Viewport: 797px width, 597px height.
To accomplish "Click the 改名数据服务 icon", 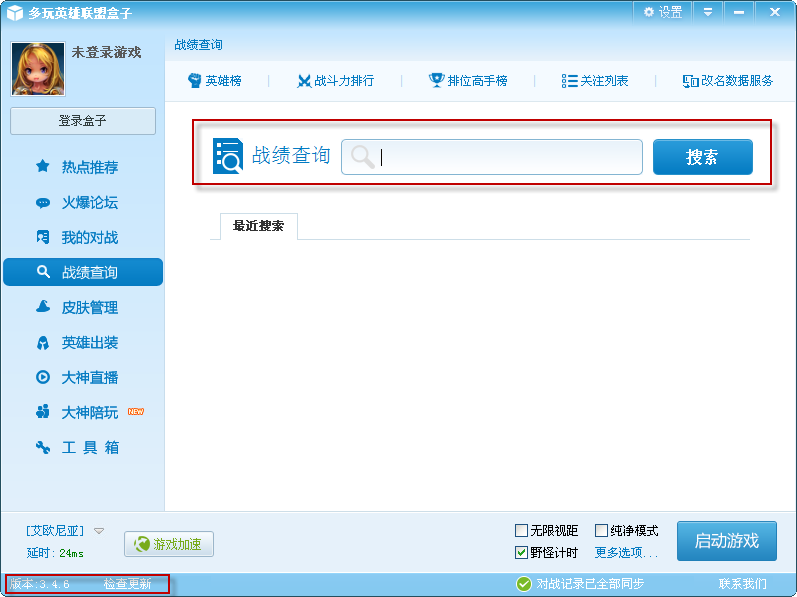I will click(690, 81).
